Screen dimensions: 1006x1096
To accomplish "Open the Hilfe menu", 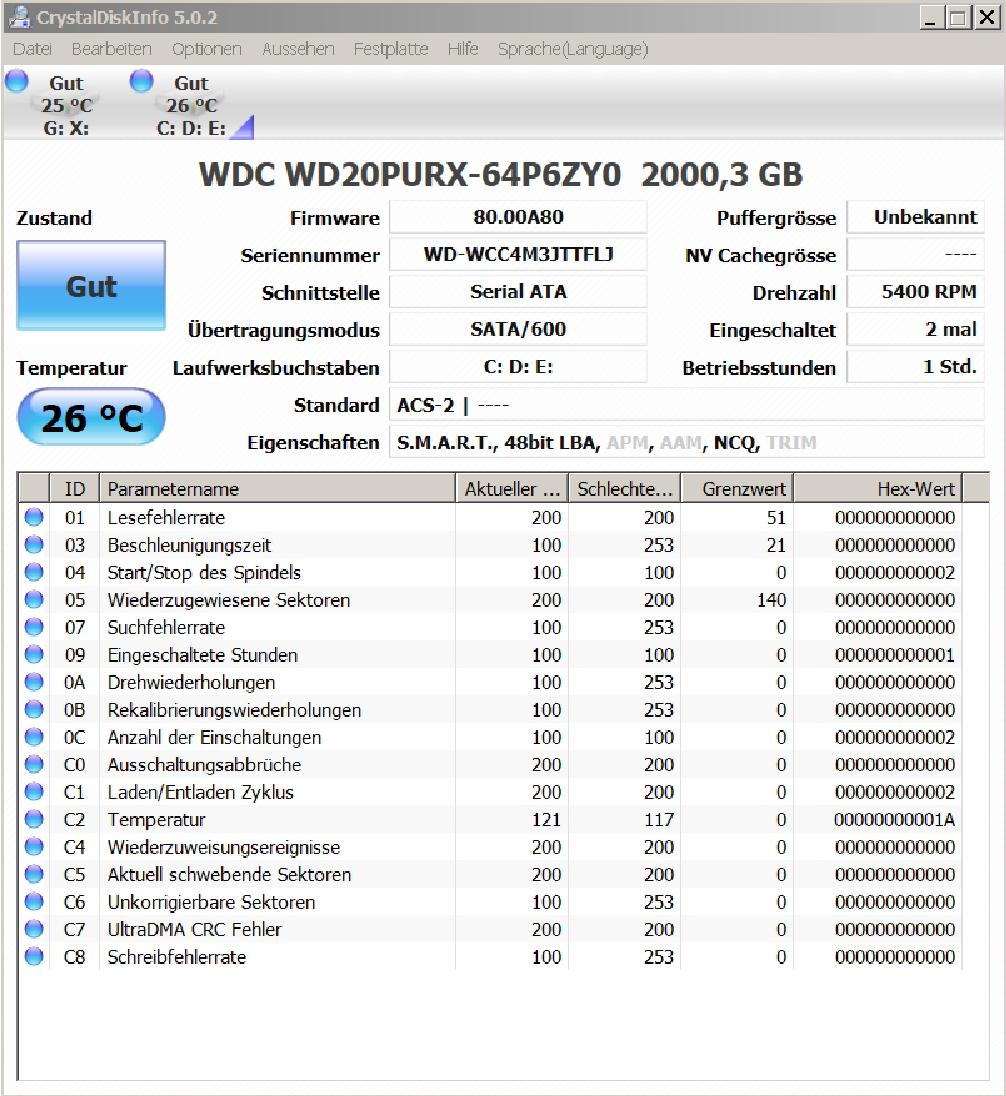I will pos(463,49).
